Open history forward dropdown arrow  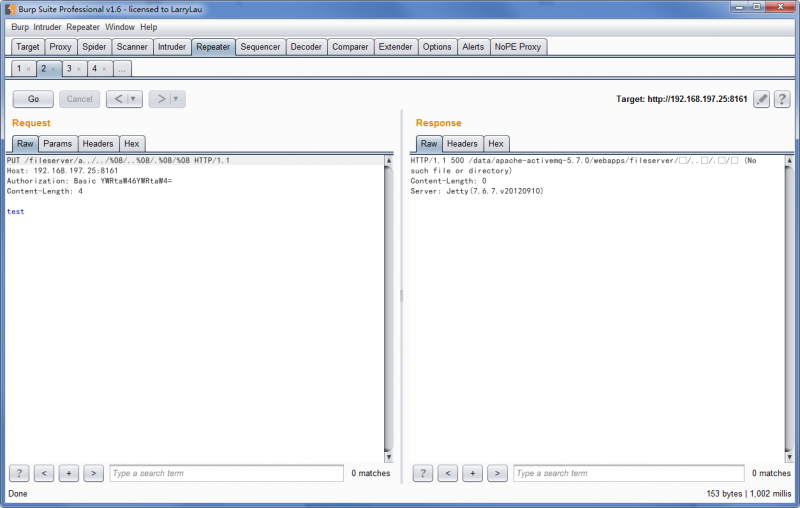[176, 99]
